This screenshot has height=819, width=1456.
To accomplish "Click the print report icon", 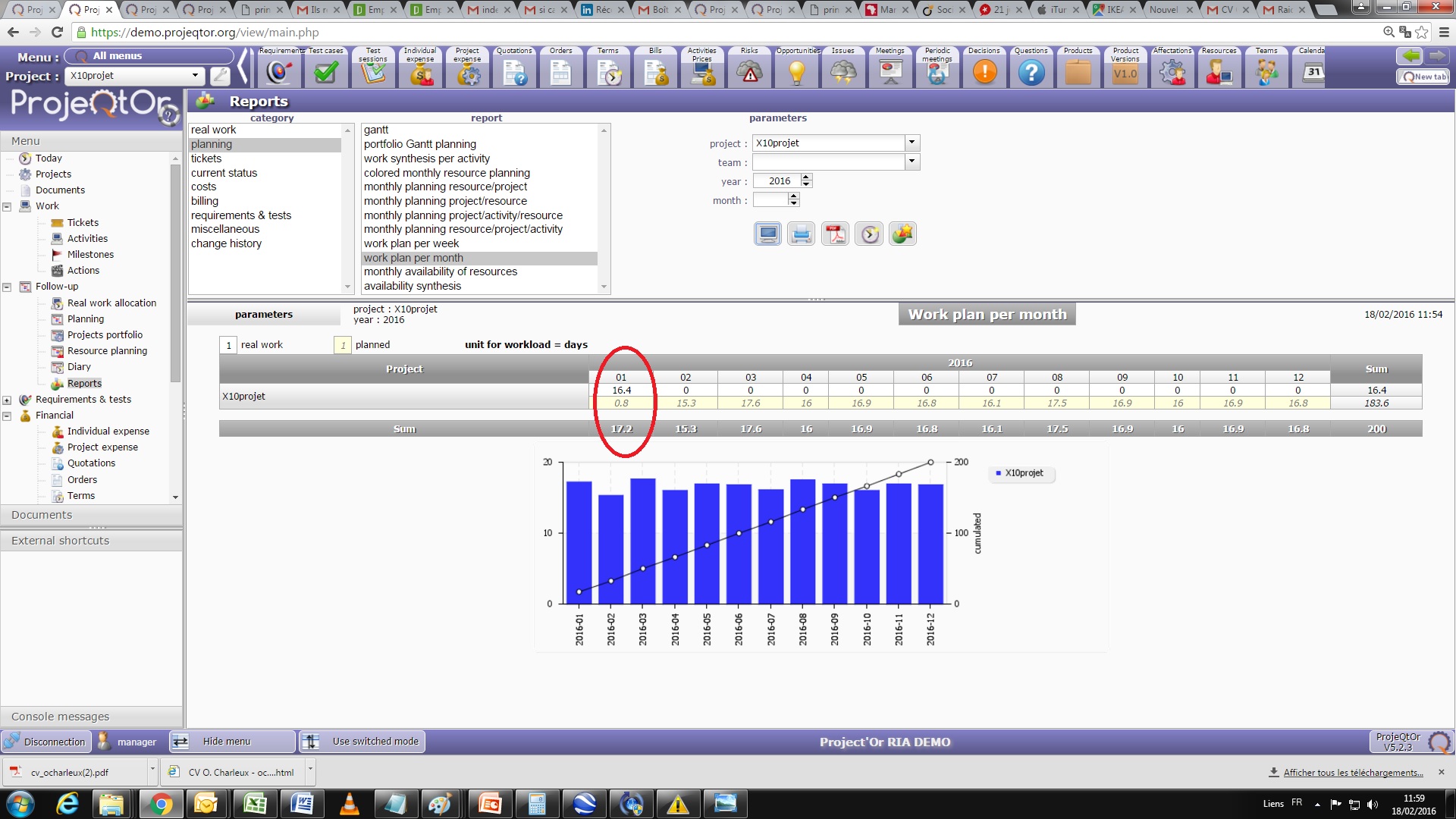I will [x=801, y=234].
